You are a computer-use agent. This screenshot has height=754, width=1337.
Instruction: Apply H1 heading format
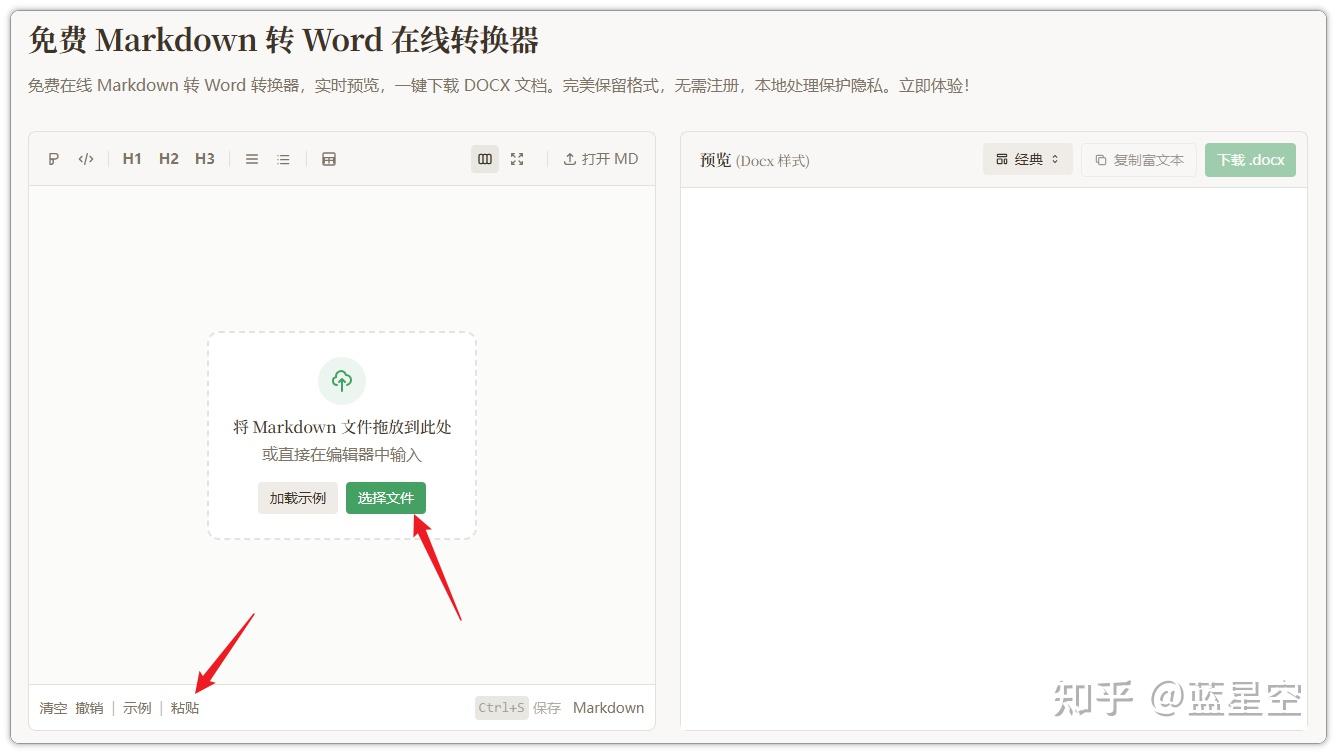coord(132,159)
